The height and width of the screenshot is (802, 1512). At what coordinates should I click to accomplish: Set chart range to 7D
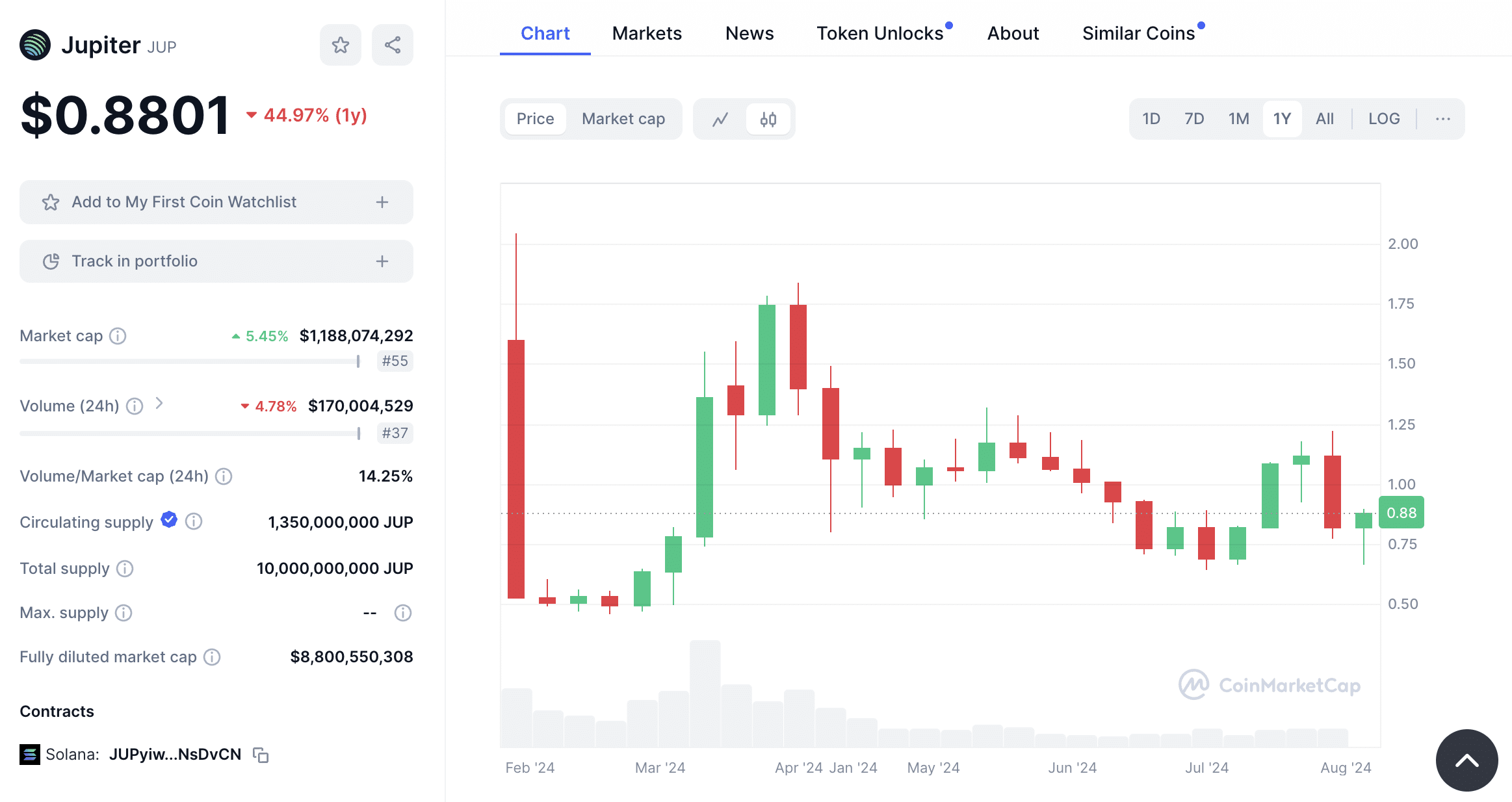[1194, 119]
